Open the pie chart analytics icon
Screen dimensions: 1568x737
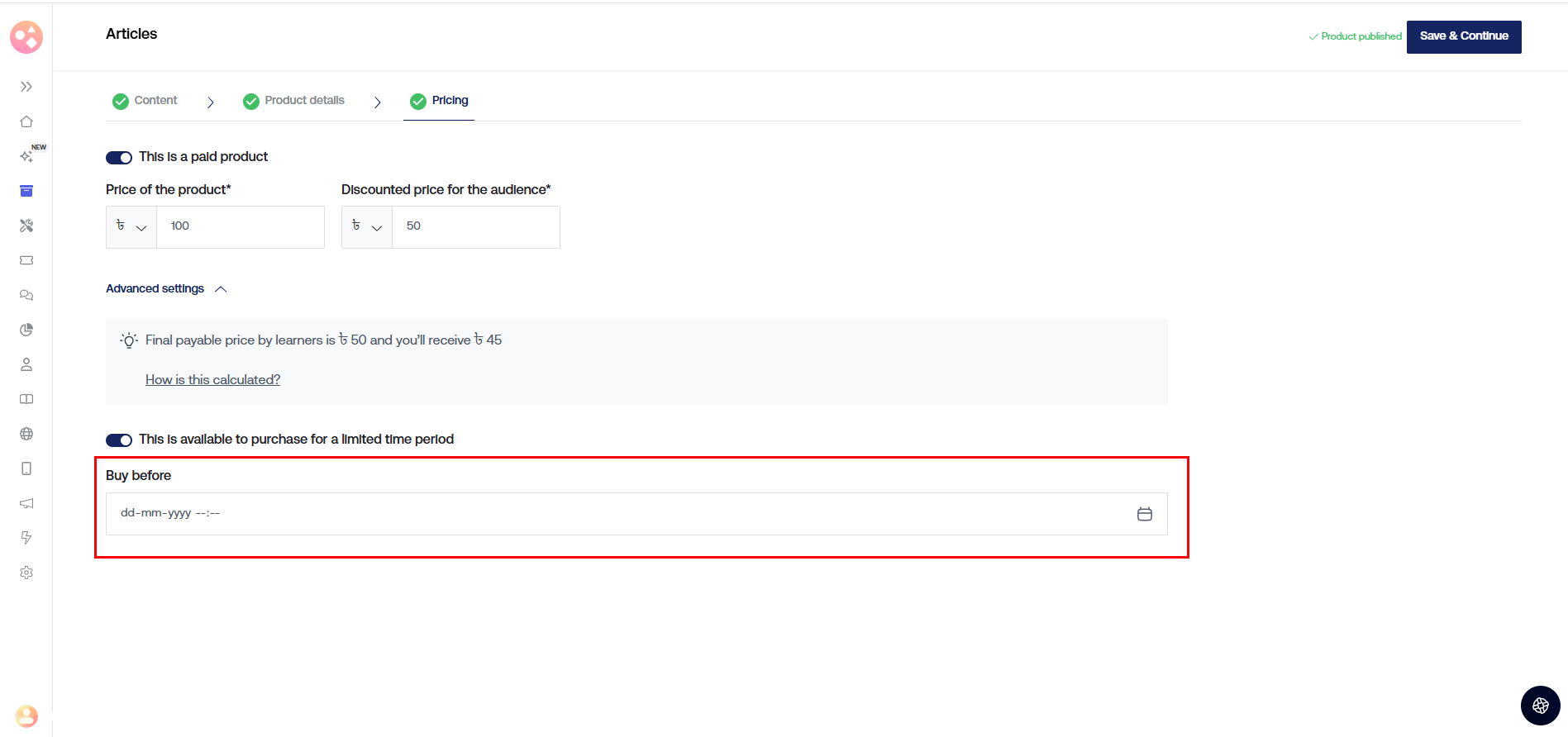click(26, 330)
